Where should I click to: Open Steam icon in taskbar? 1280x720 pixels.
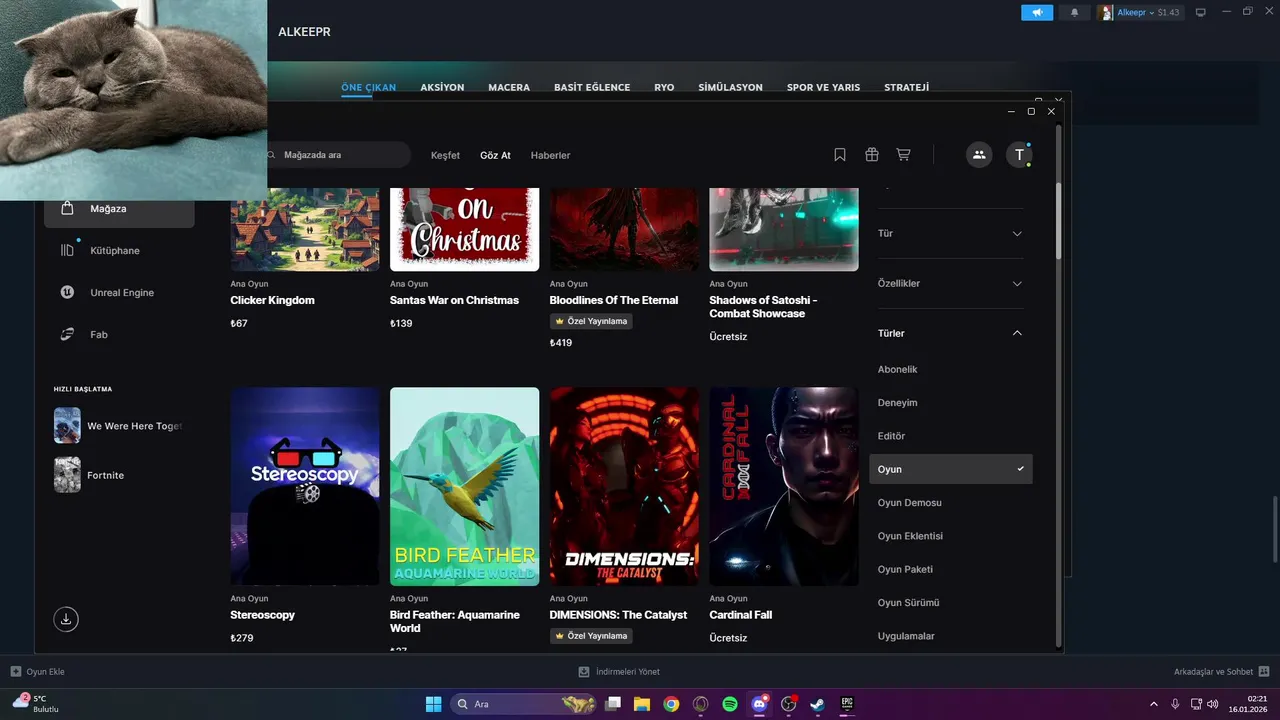point(818,704)
